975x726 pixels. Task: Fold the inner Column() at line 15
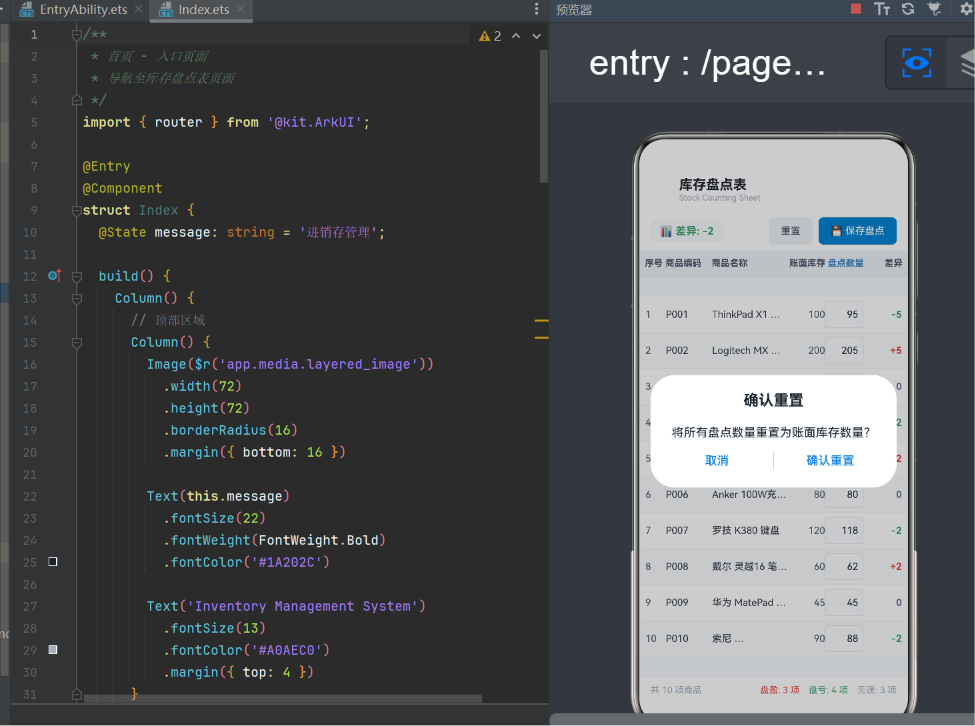(x=76, y=342)
